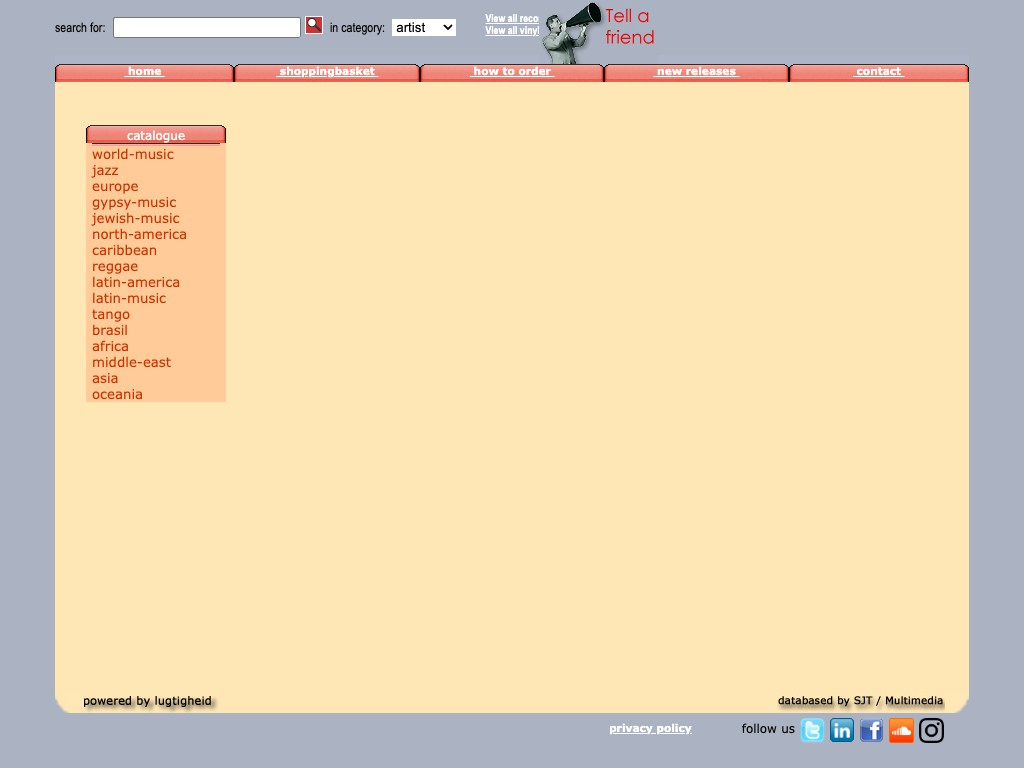Open the middle-east catalogue category

pyautogui.click(x=131, y=363)
